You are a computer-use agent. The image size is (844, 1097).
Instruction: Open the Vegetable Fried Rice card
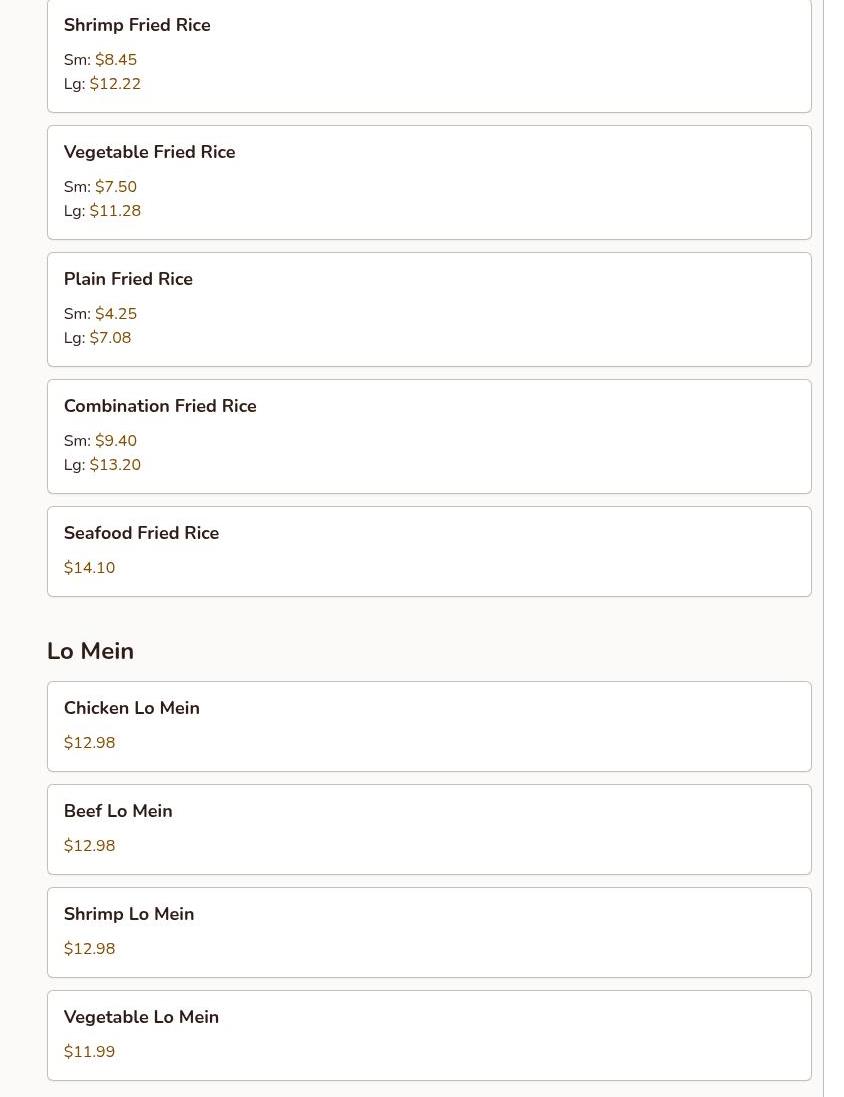tap(429, 183)
